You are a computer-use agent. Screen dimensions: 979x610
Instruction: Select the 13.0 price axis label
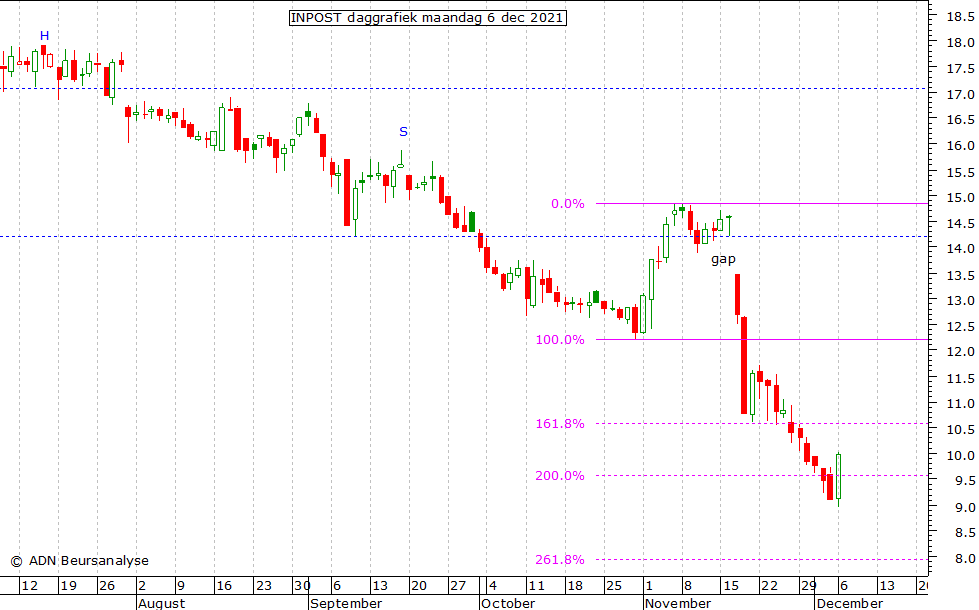[960, 300]
